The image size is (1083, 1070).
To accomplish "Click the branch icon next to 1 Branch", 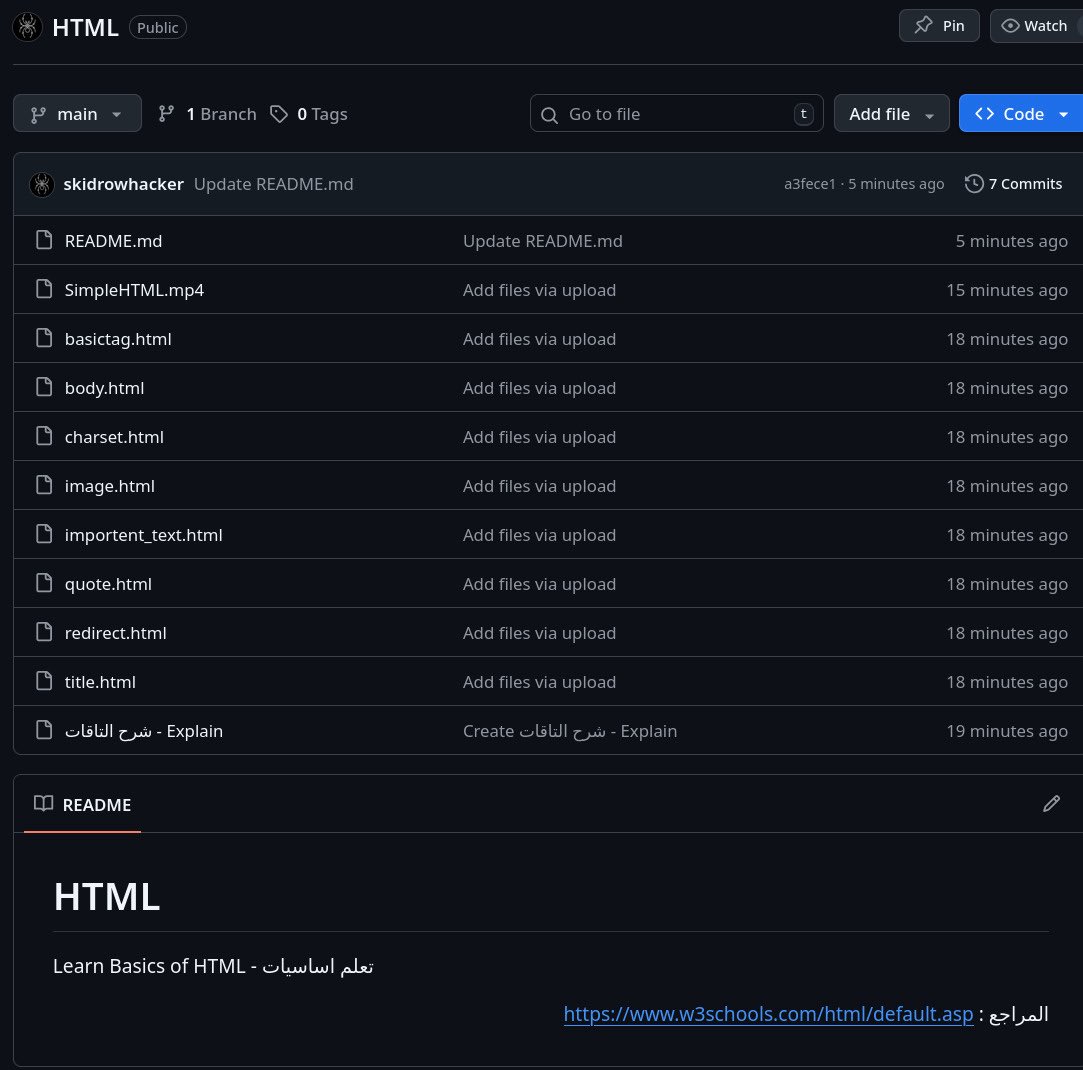I will [167, 114].
